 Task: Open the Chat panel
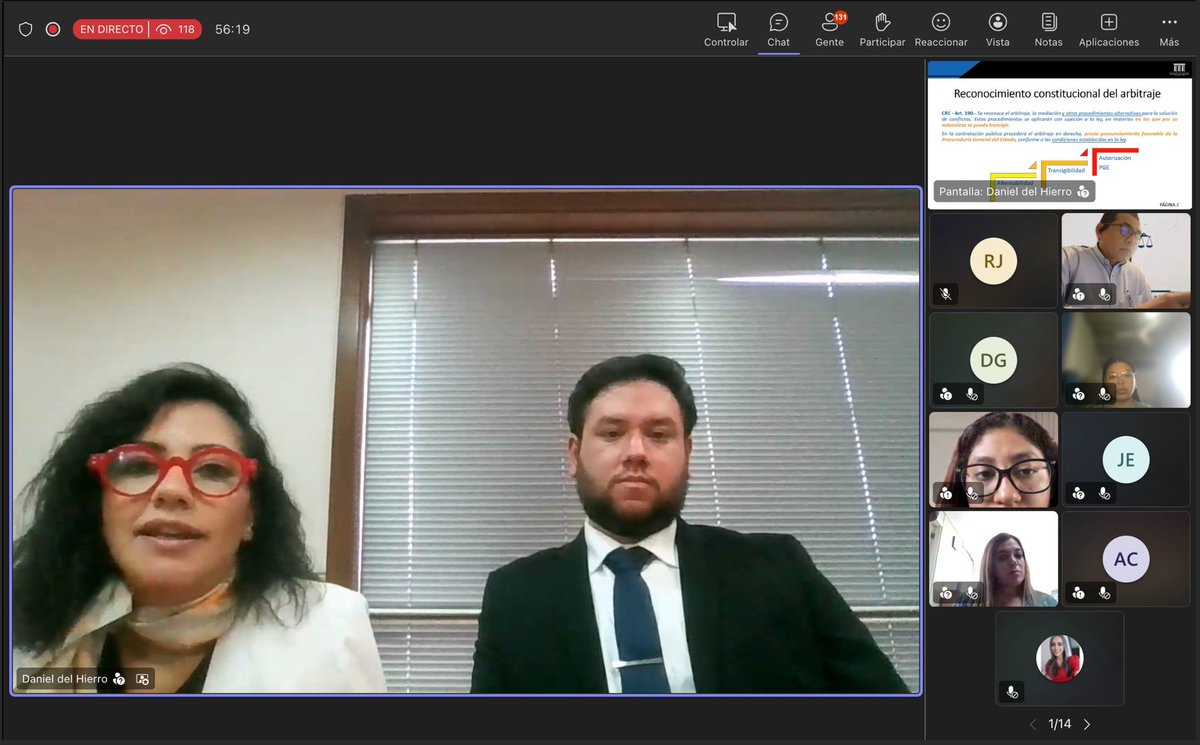pos(778,29)
